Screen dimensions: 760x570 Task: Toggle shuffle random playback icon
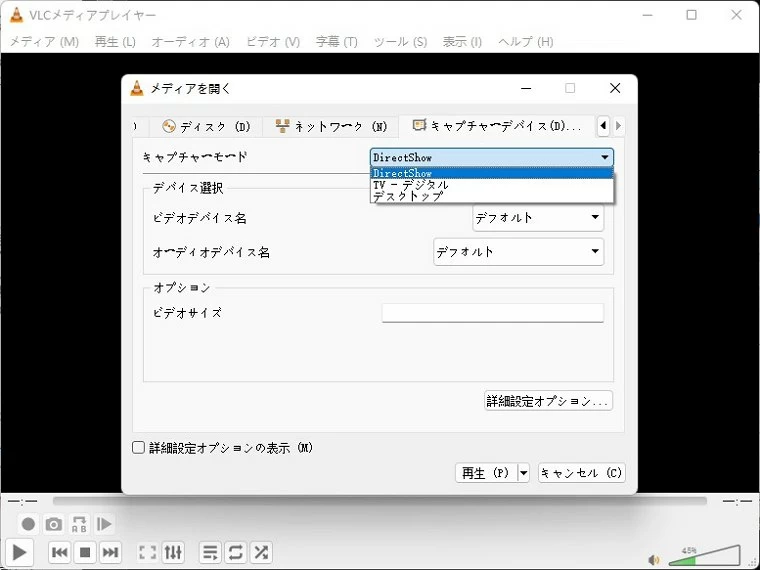pos(261,552)
